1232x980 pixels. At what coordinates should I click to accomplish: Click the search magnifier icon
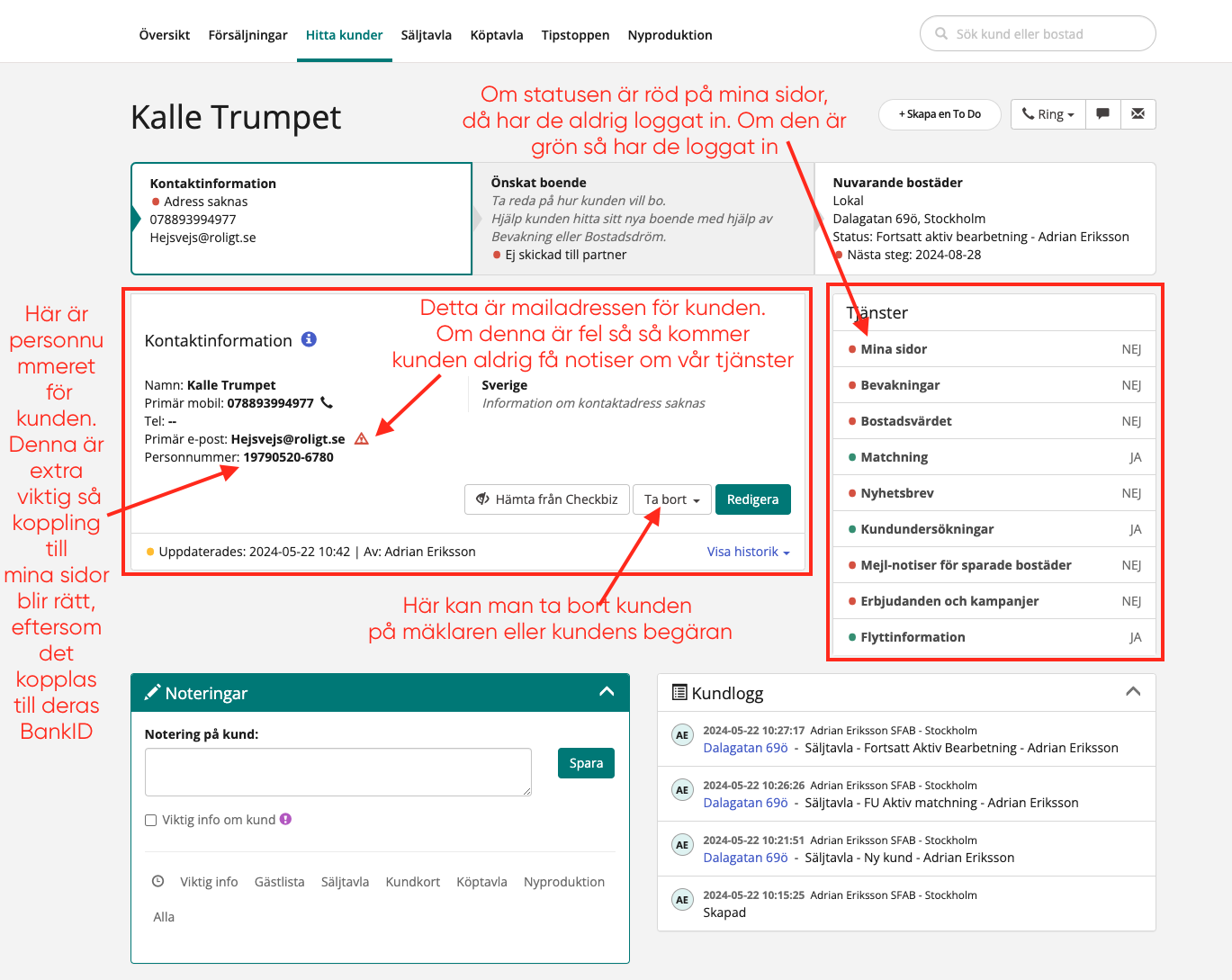[941, 34]
